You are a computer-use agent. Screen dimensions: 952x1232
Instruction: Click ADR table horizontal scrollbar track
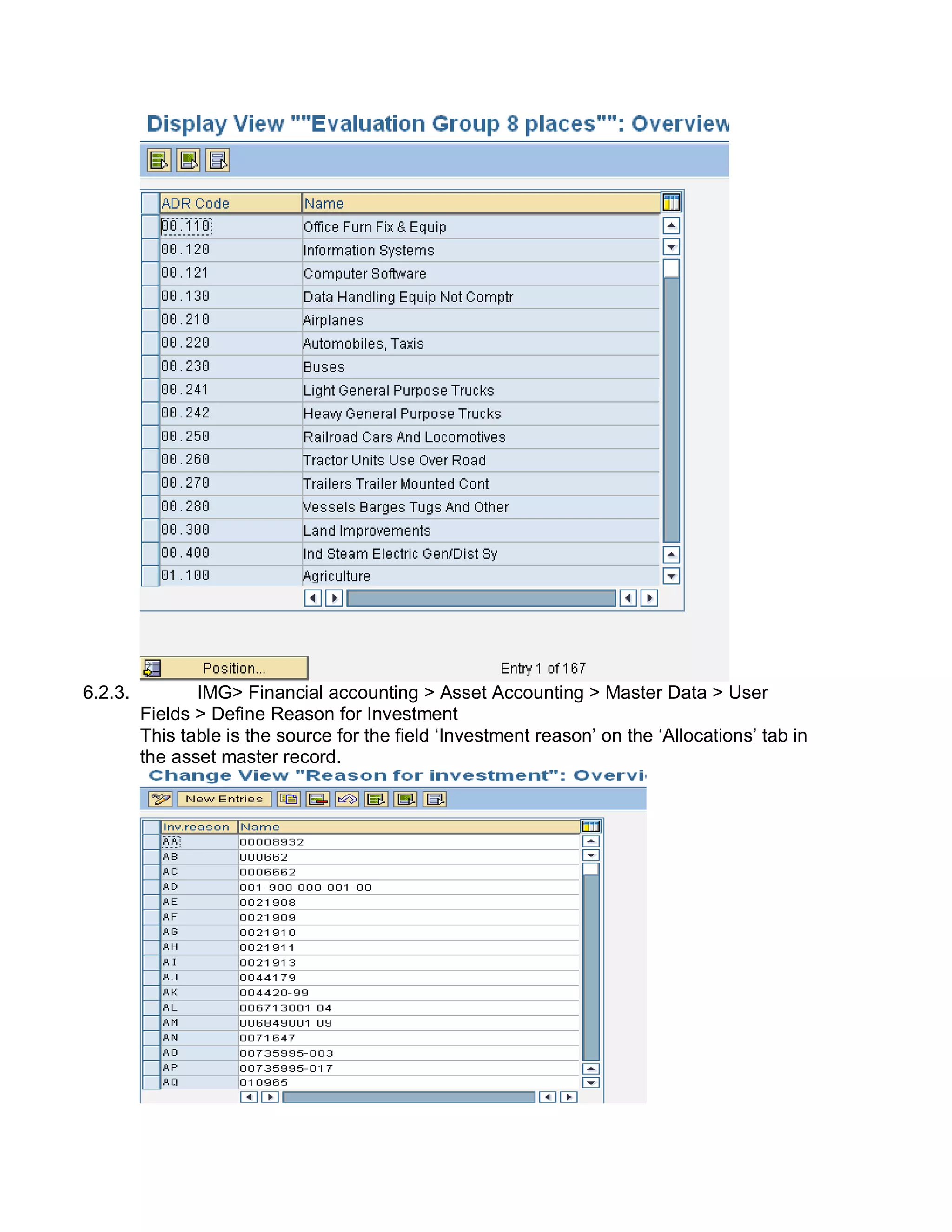481,598
